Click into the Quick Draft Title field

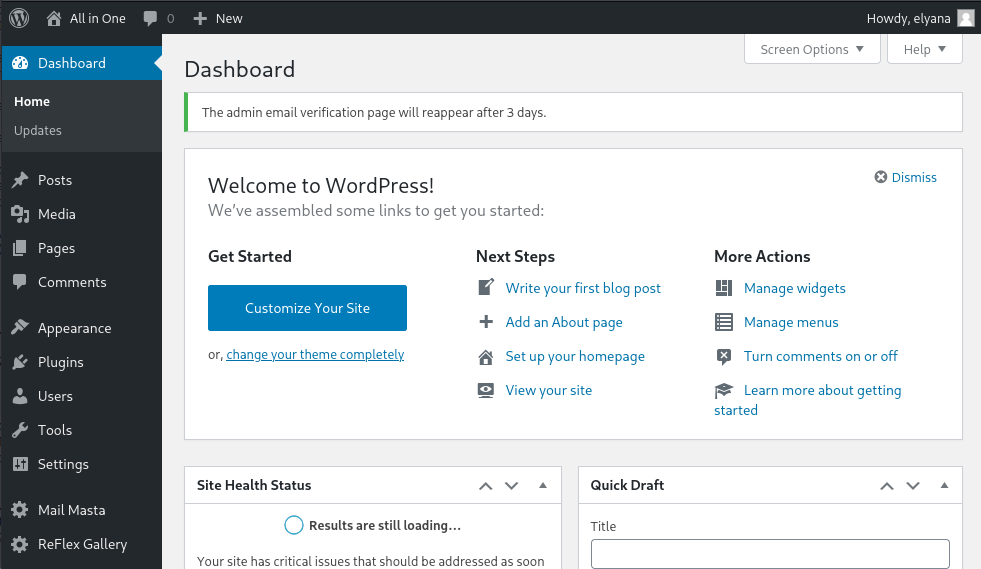pos(769,553)
